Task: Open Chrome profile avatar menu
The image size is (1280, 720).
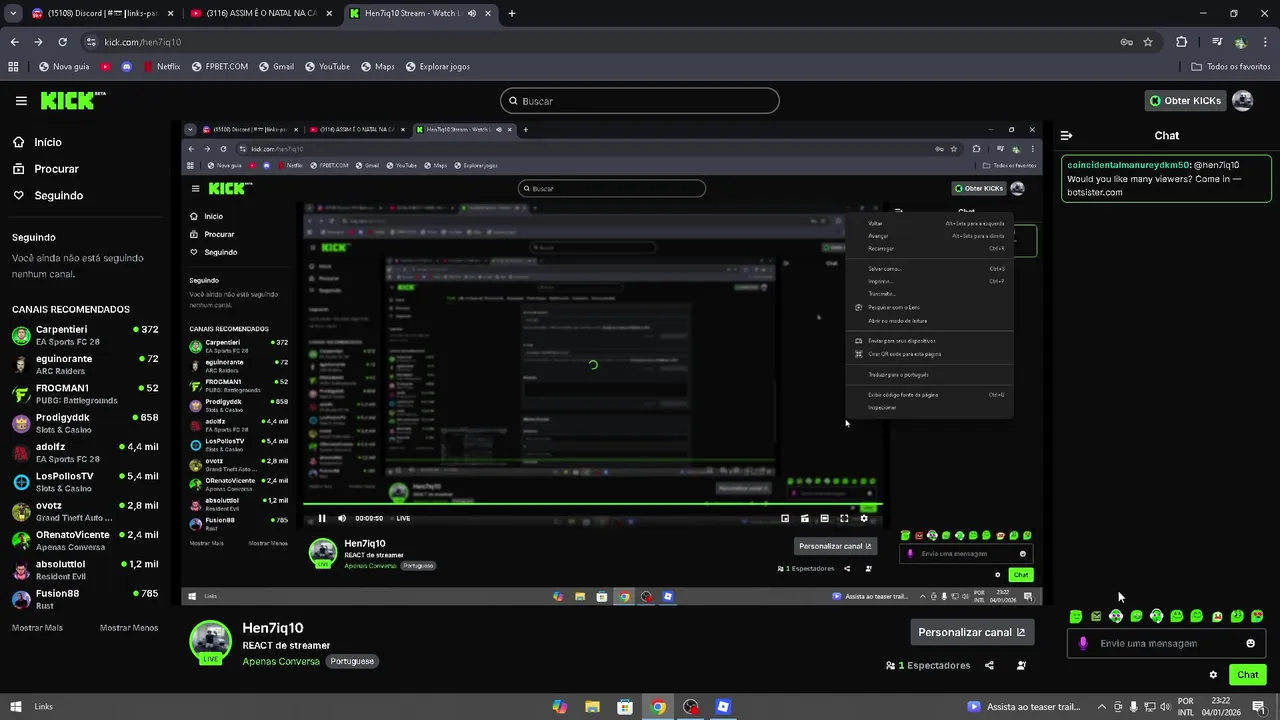Action: (x=1241, y=42)
